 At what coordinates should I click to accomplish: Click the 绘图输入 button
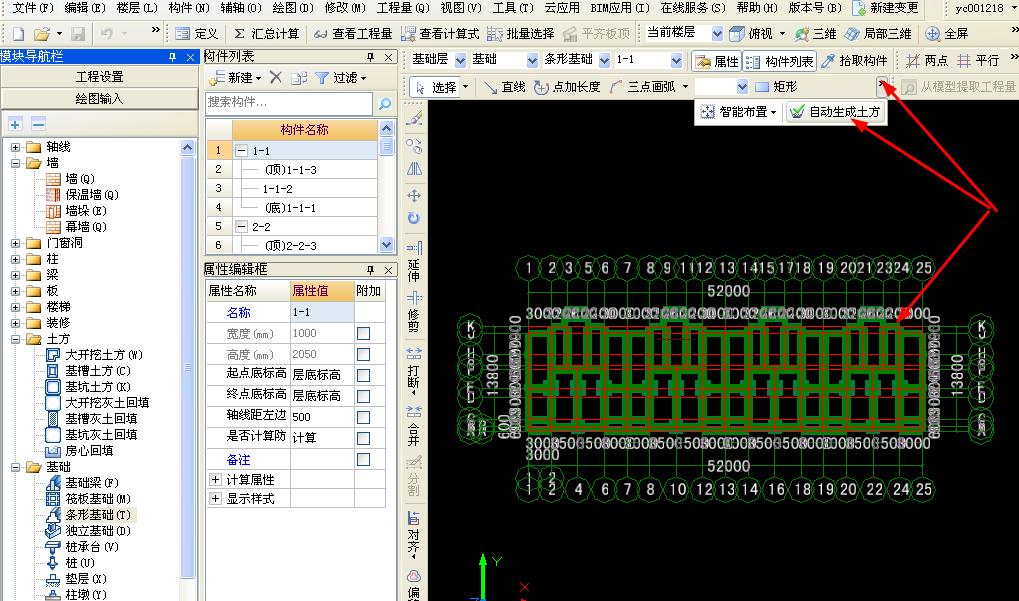click(x=99, y=99)
